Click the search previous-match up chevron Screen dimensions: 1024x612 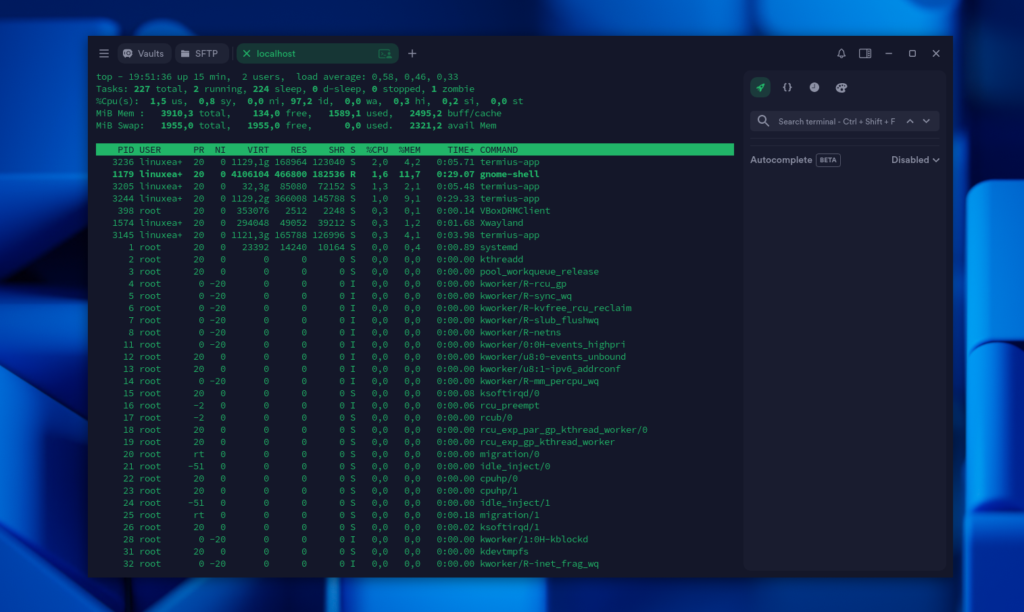pos(910,121)
